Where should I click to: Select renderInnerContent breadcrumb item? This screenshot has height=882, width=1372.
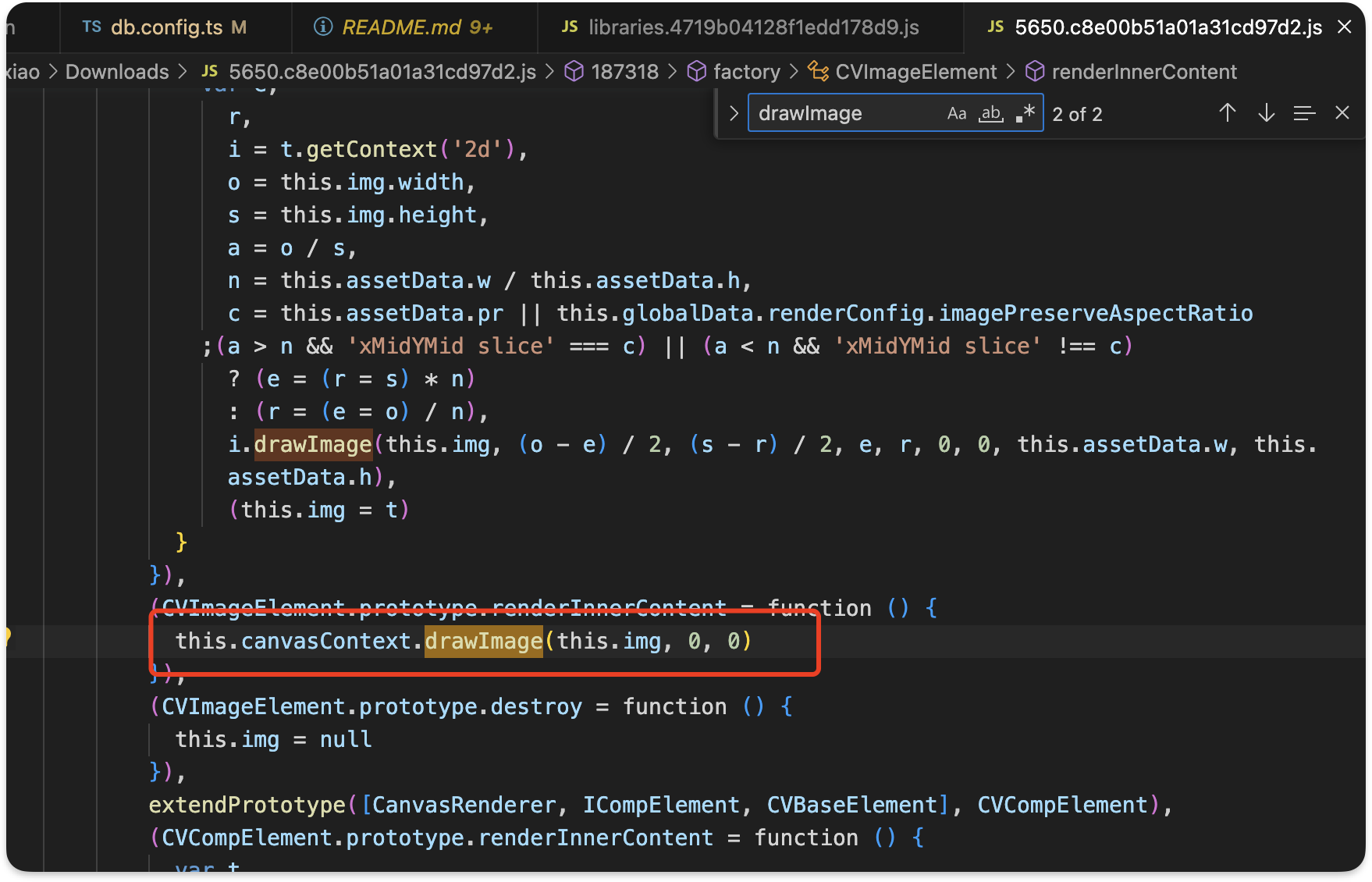1143,72
